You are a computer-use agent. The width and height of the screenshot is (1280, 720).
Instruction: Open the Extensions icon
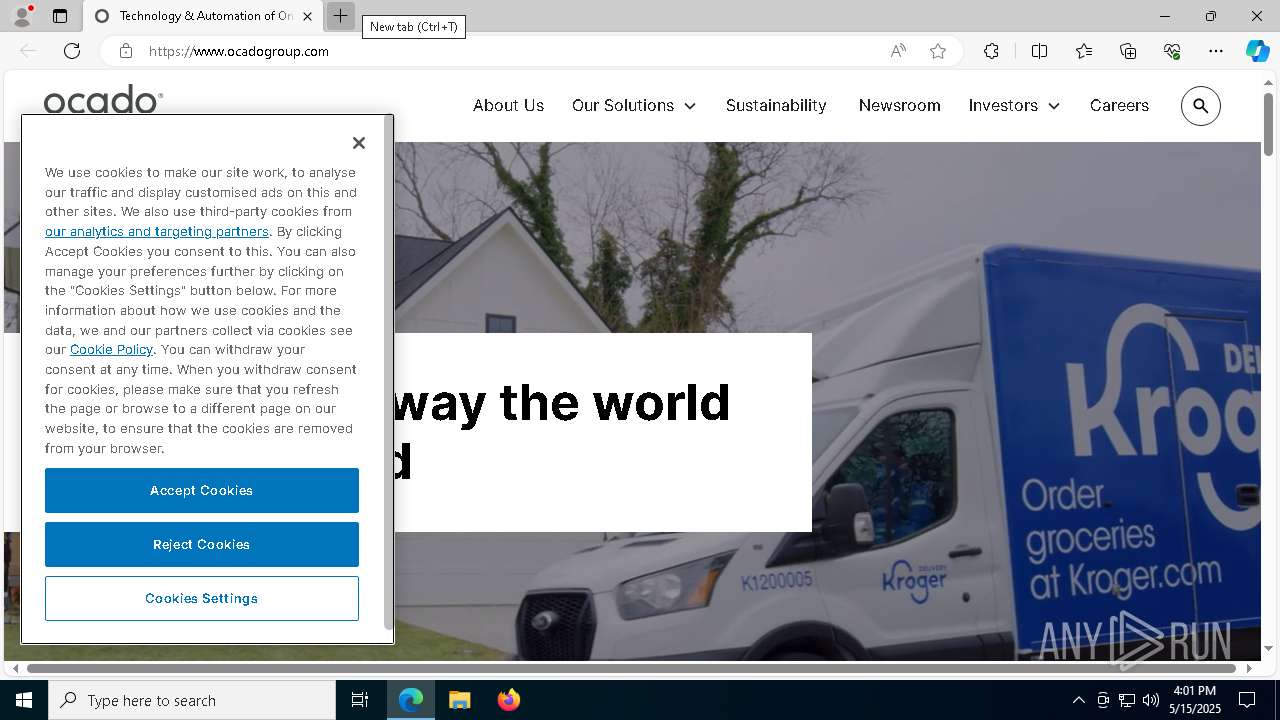pyautogui.click(x=991, y=51)
